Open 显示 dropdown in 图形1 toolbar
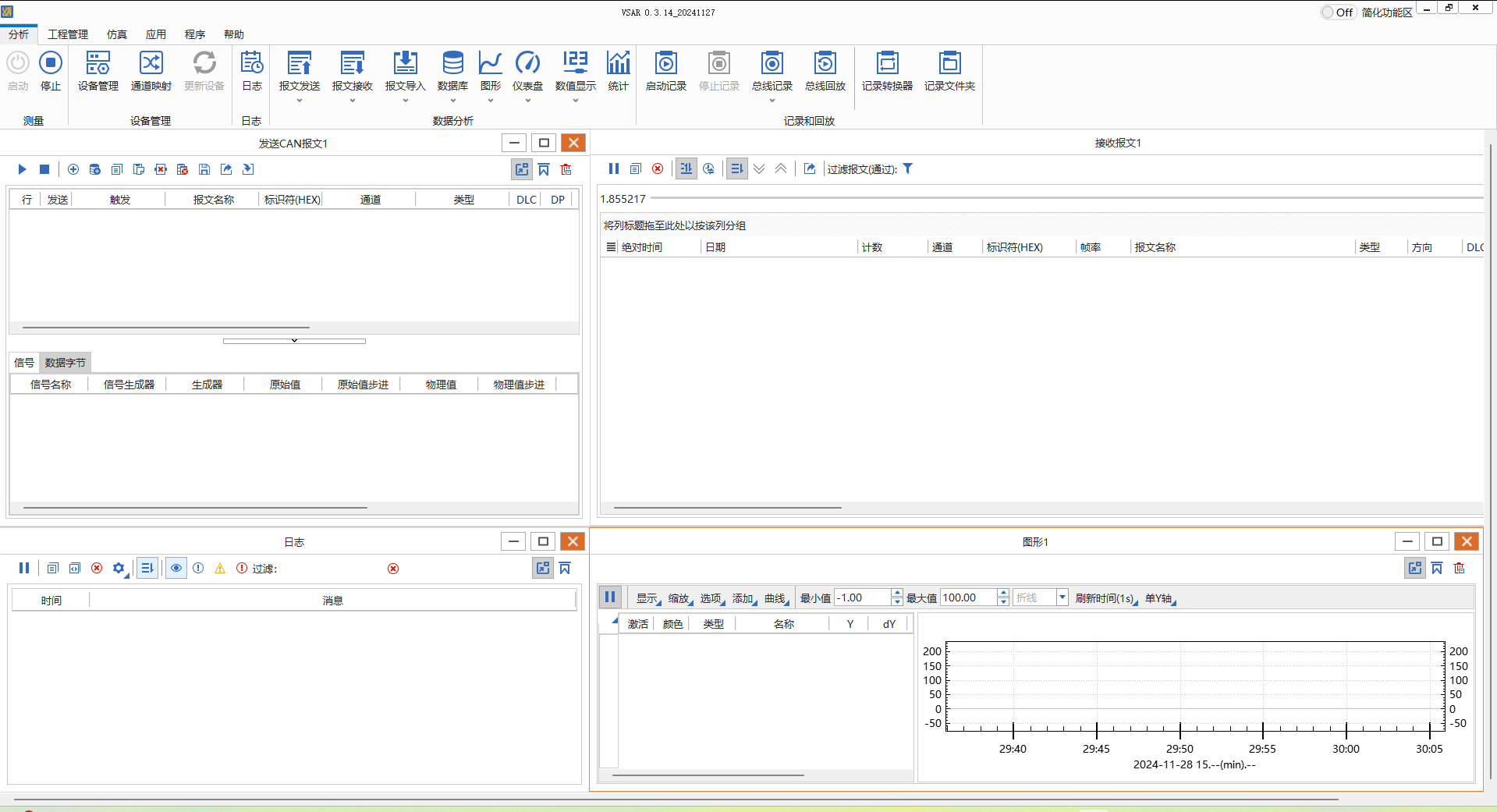1497x812 pixels. click(x=648, y=598)
